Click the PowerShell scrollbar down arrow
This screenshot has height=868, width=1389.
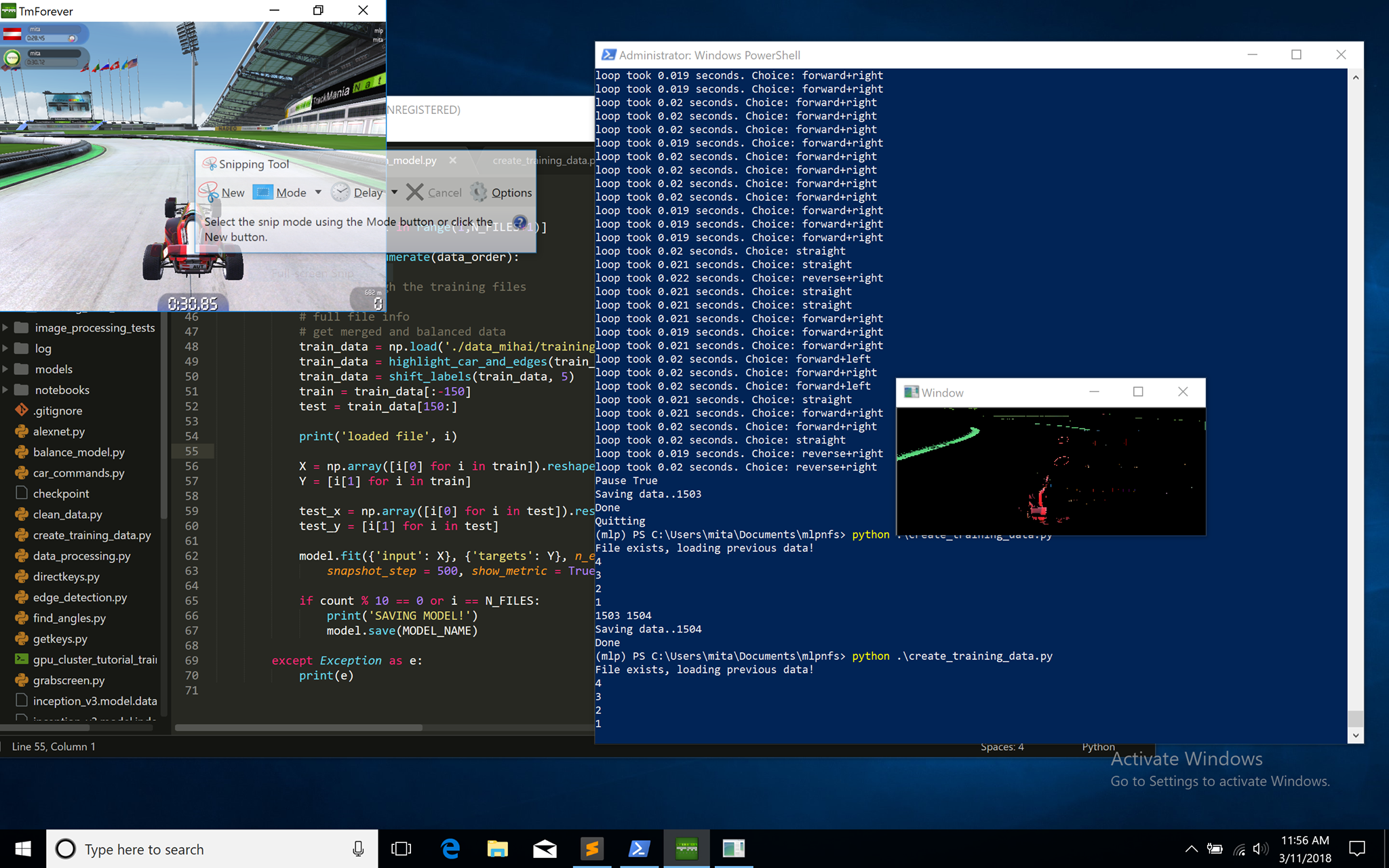(1355, 735)
